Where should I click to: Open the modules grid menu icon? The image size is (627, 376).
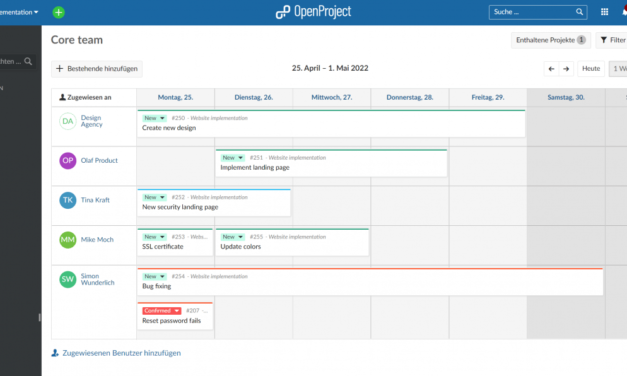coord(605,12)
